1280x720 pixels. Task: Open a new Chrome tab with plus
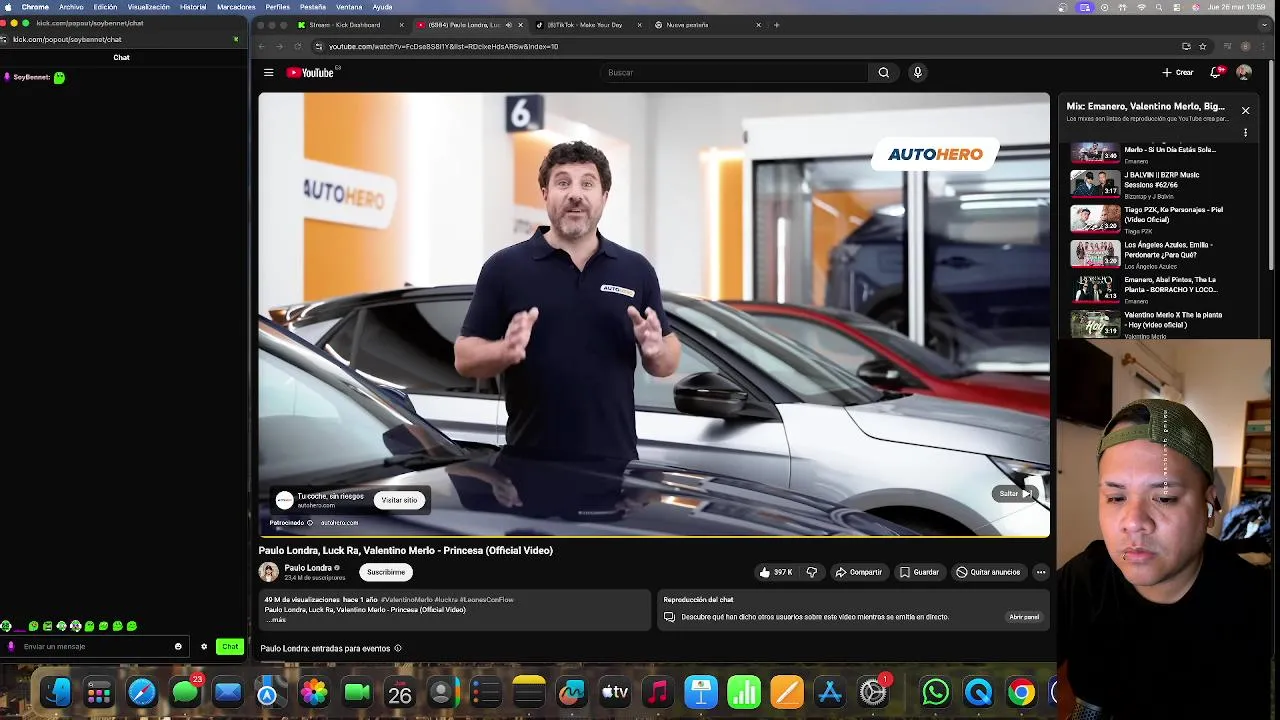coord(777,25)
